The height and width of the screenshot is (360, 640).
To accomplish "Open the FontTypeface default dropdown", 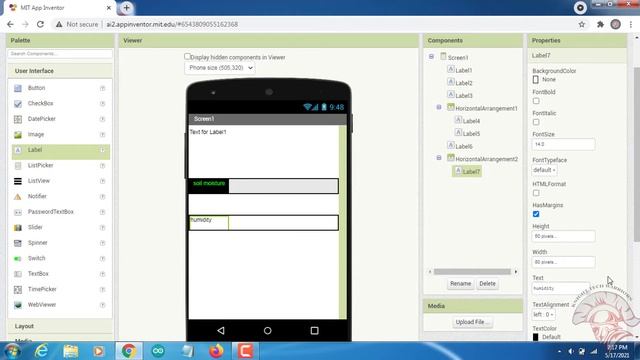I will [544, 170].
